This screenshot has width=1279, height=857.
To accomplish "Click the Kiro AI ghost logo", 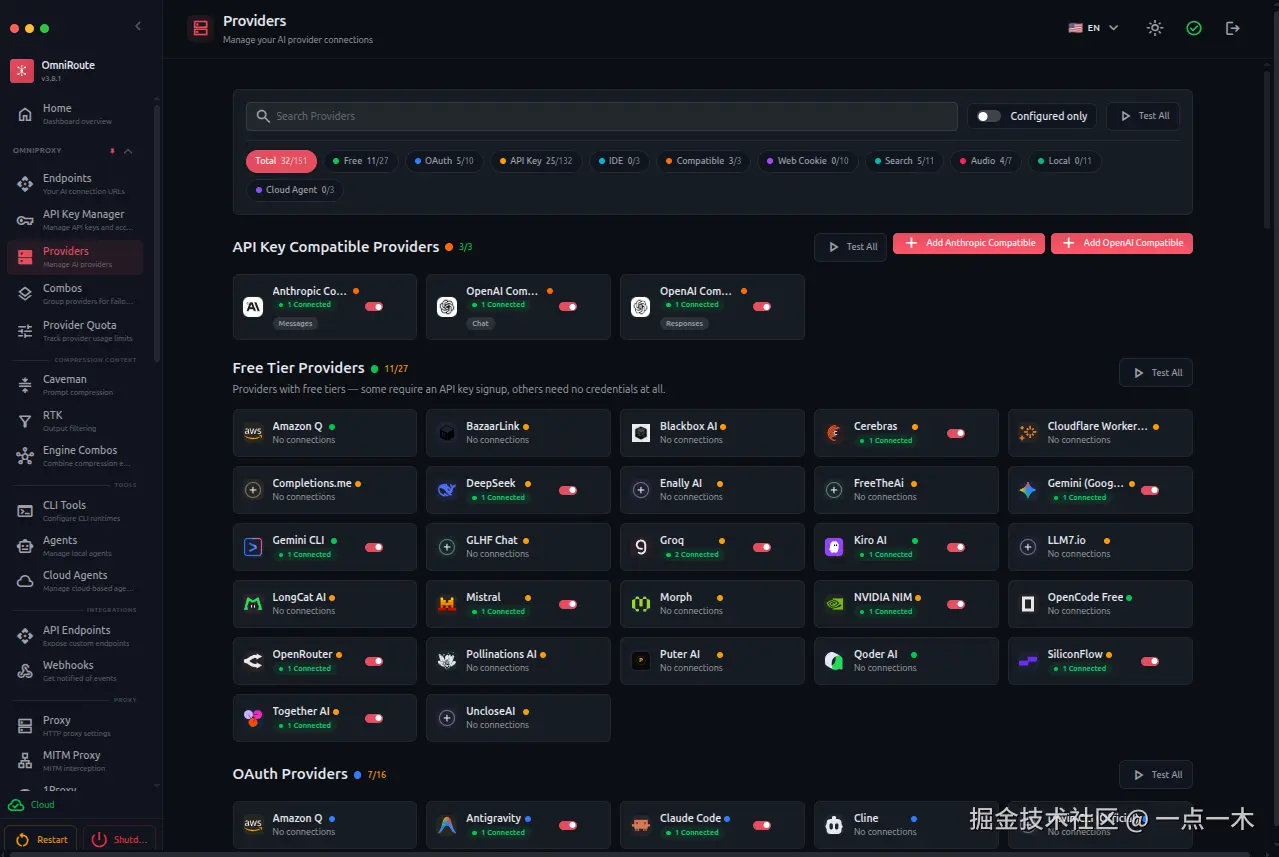I will (x=834, y=547).
